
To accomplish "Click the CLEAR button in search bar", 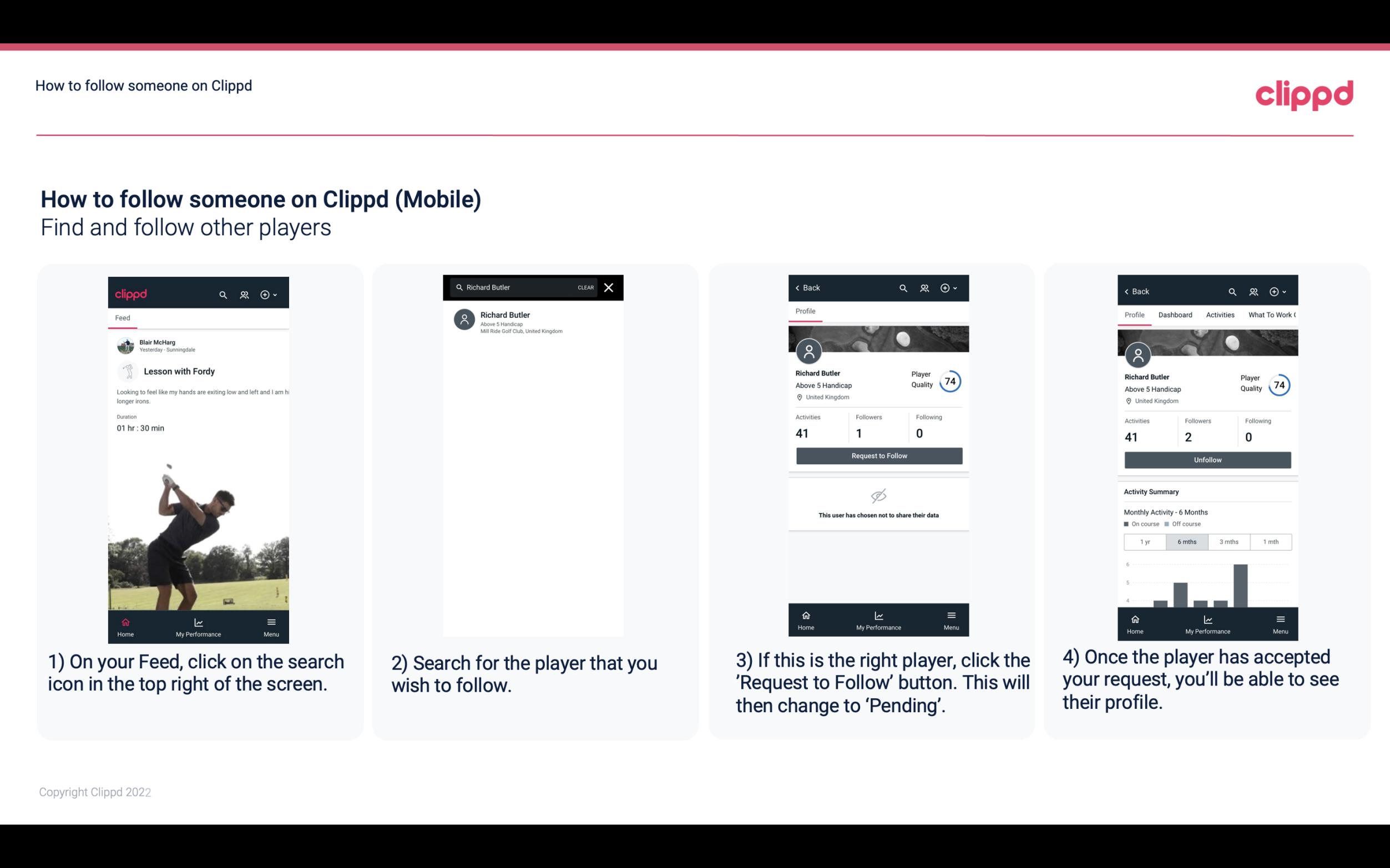I will pos(585,288).
